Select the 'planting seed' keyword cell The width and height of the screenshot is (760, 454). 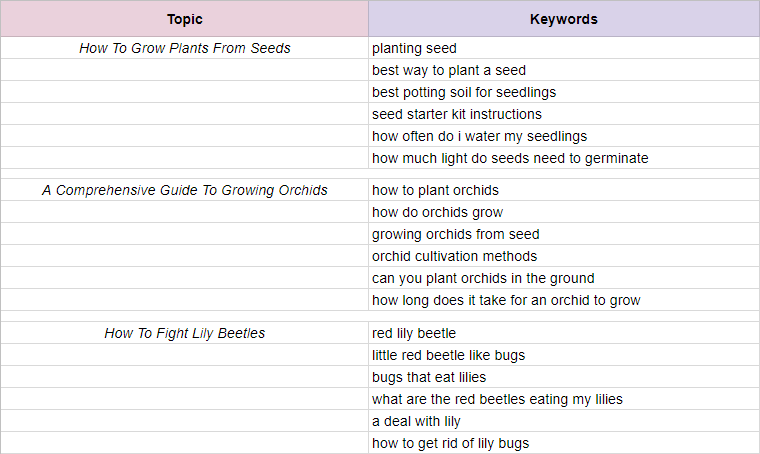(x=564, y=48)
